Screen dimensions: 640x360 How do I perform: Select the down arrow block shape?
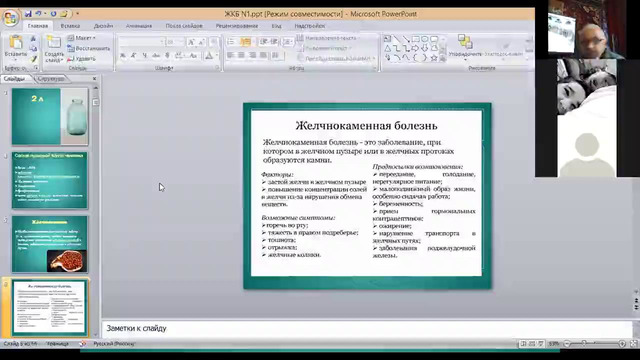point(425,49)
